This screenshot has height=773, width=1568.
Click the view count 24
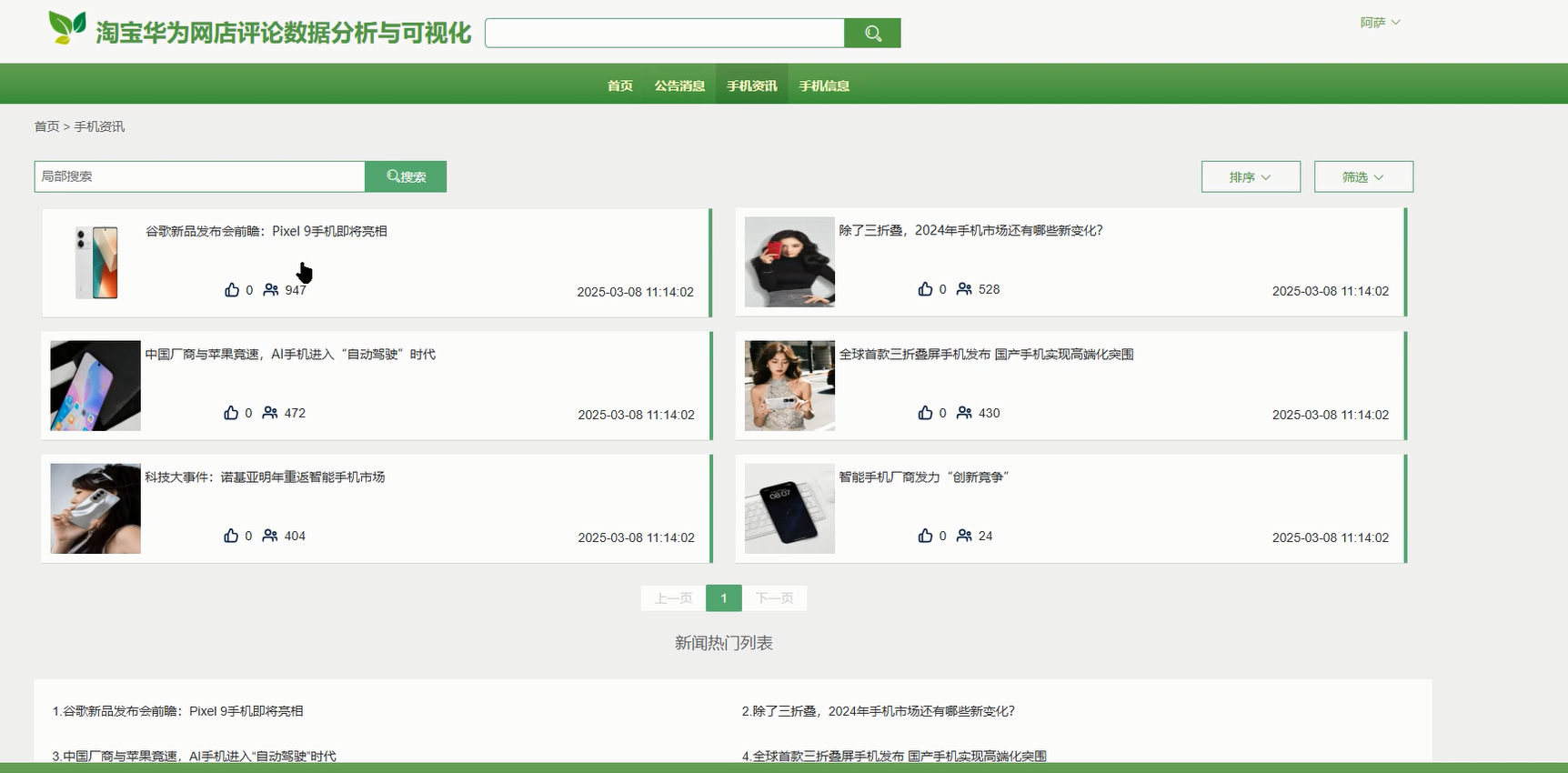tap(986, 536)
